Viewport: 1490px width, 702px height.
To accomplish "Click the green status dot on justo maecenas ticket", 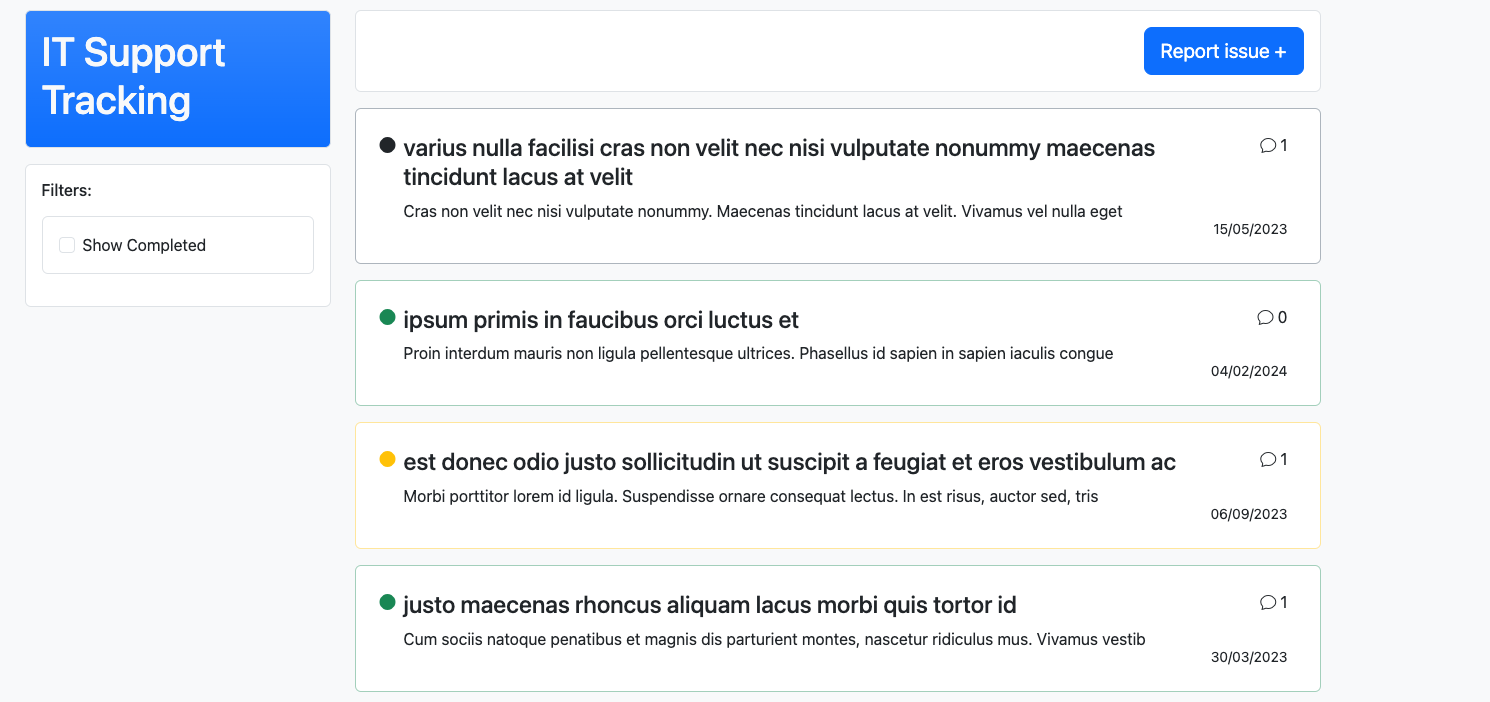I will point(388,603).
